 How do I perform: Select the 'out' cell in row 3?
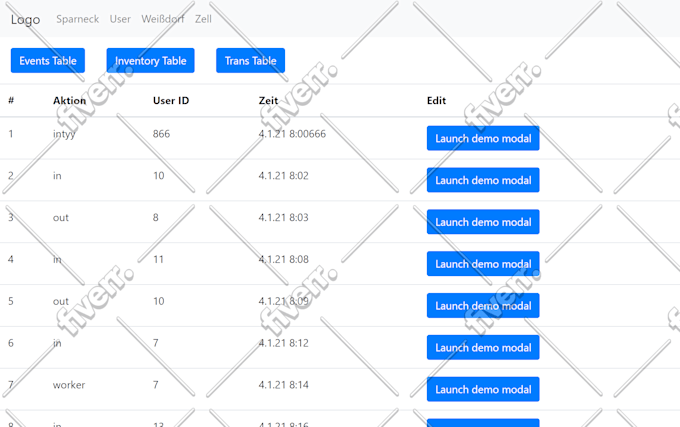pyautogui.click(x=61, y=218)
